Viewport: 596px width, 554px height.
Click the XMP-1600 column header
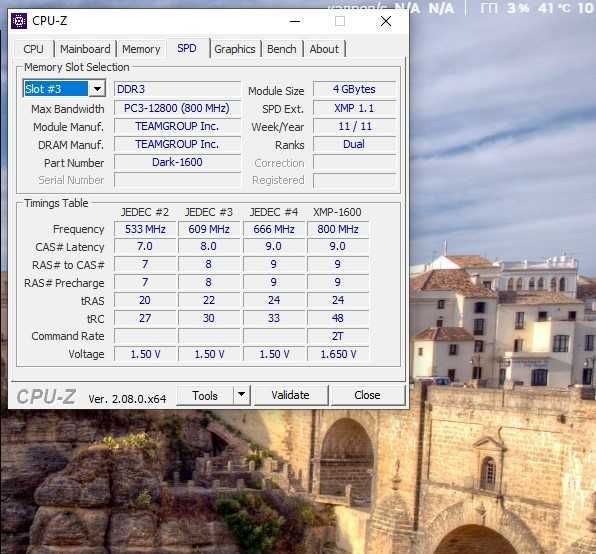point(337,212)
